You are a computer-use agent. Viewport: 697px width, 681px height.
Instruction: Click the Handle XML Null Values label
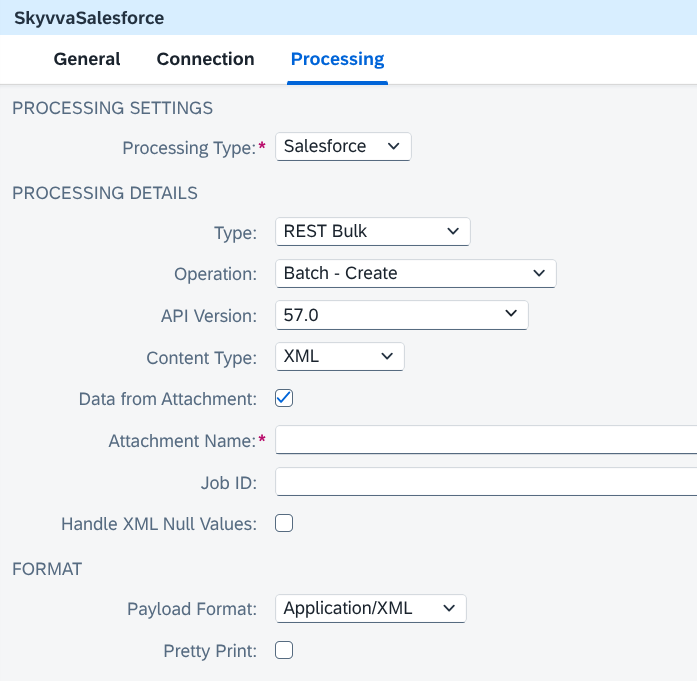pyautogui.click(x=159, y=524)
